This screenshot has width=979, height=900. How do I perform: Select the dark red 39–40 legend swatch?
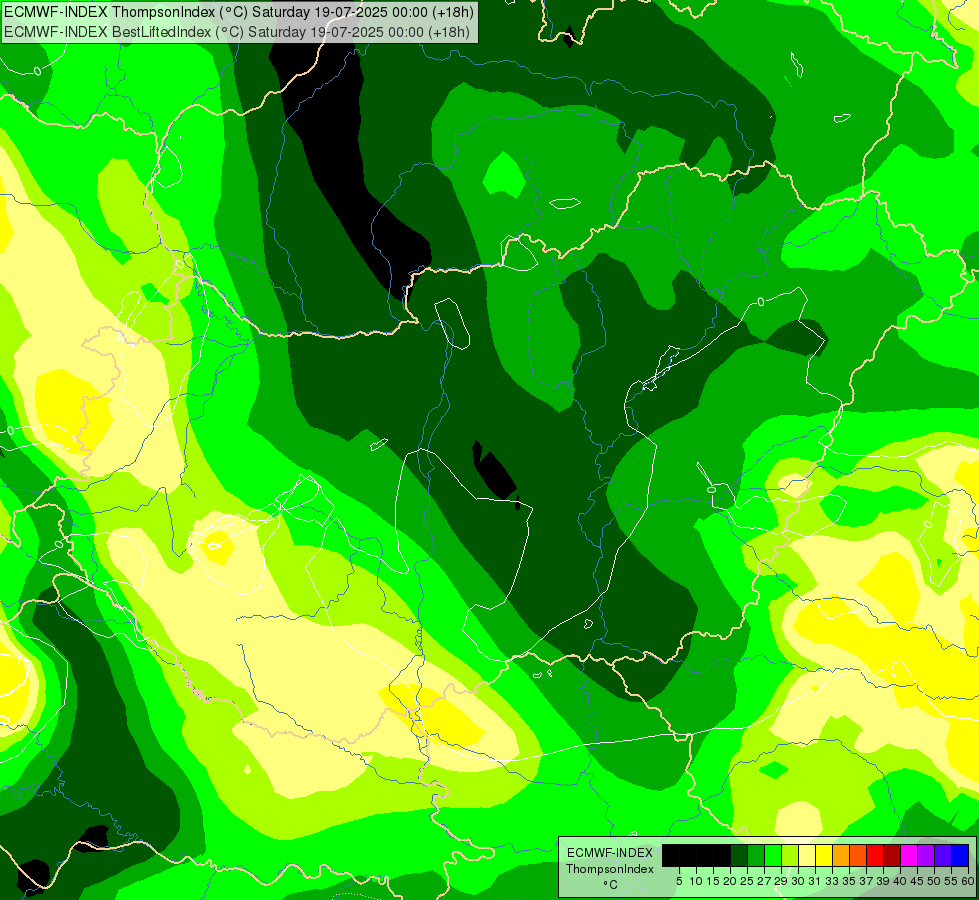[x=892, y=856]
